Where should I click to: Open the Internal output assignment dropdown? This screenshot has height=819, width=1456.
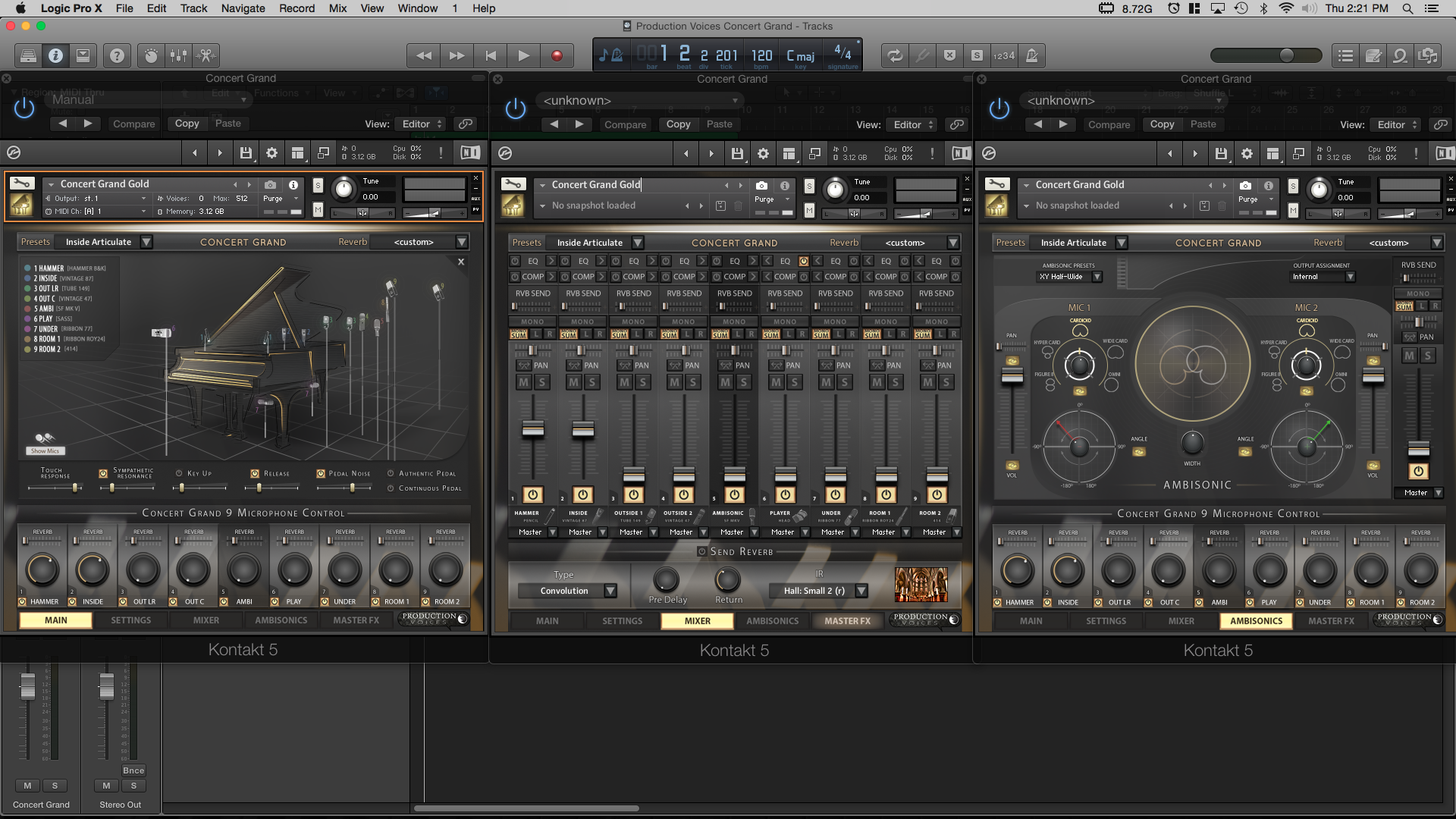coord(1323,277)
